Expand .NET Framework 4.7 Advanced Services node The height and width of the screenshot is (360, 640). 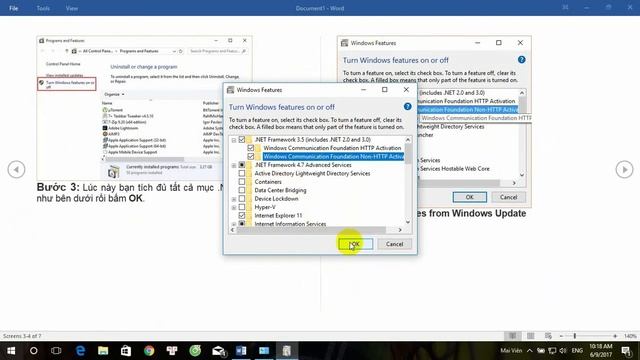tap(234, 165)
